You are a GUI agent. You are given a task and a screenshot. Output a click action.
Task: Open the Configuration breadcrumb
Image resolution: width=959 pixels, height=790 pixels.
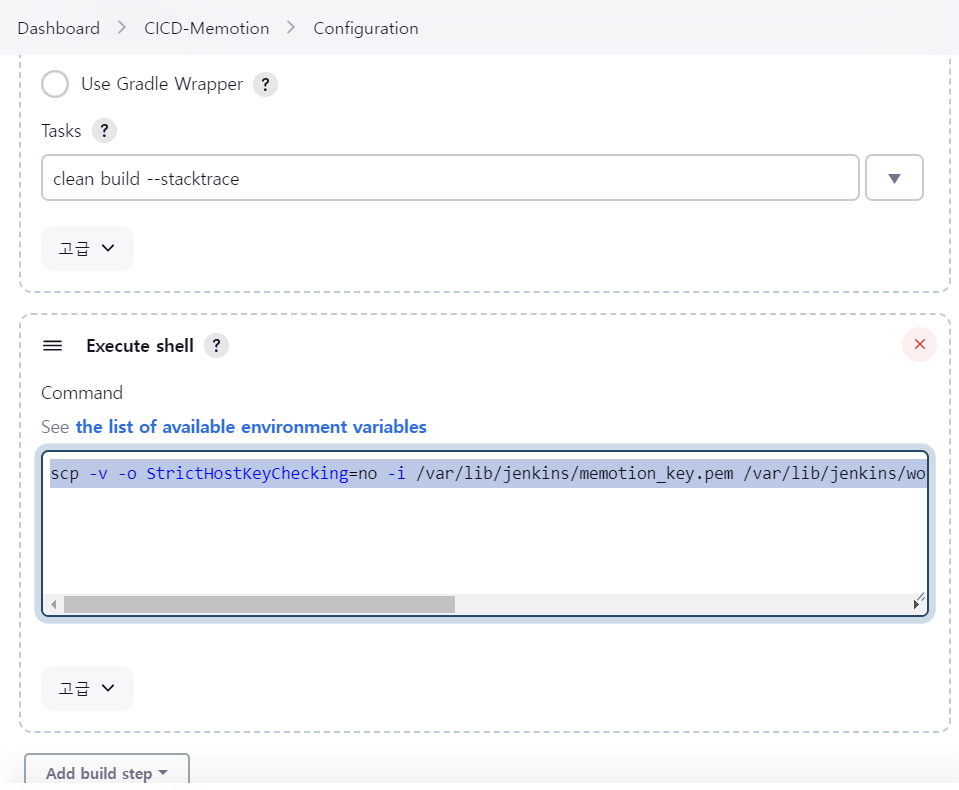pyautogui.click(x=366, y=28)
